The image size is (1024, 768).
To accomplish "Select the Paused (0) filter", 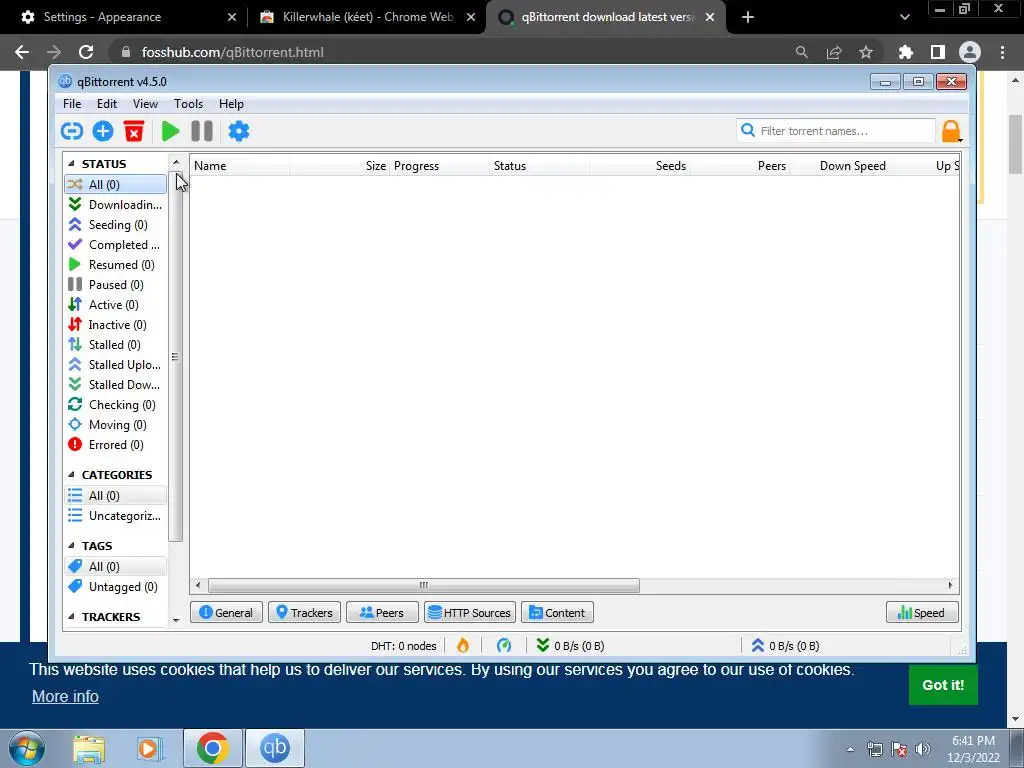I will tap(116, 285).
